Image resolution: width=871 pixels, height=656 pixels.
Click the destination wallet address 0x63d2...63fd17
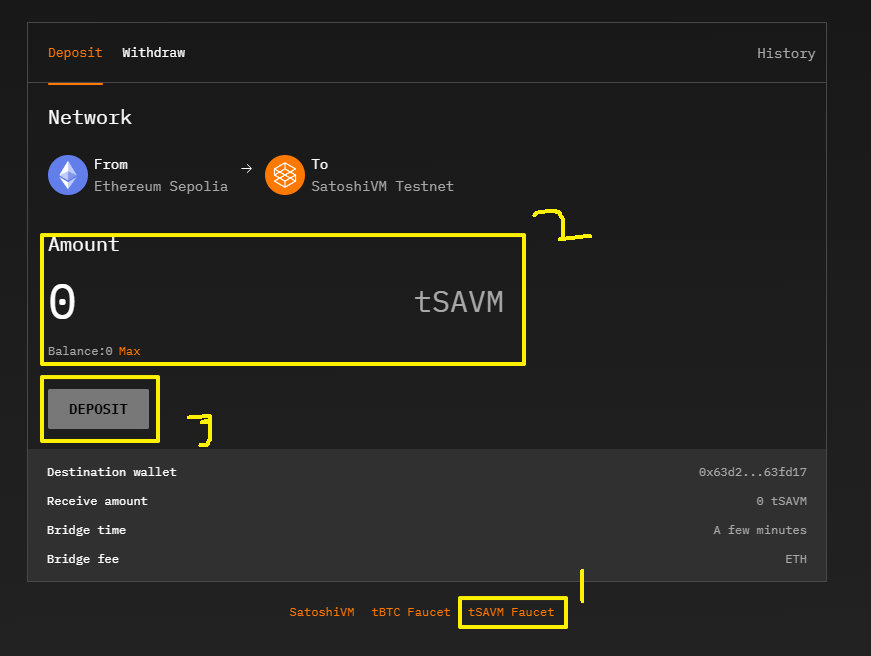[753, 472]
